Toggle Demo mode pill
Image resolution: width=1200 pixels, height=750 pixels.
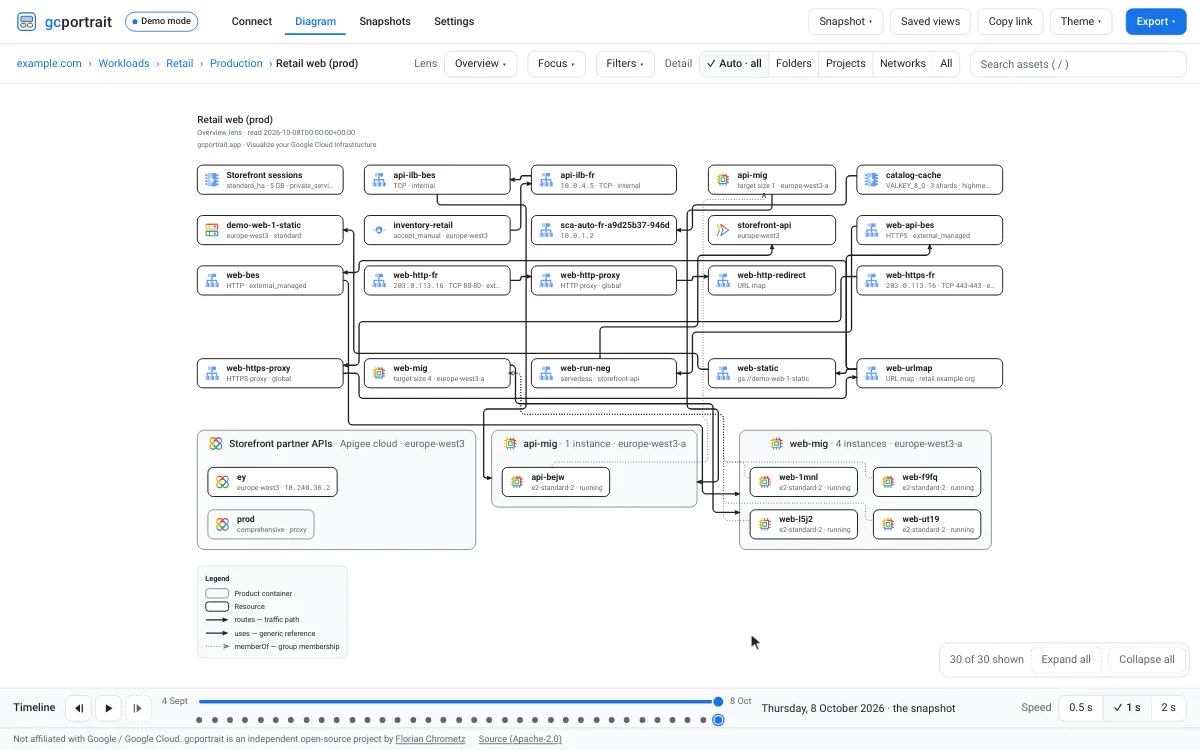[162, 21]
